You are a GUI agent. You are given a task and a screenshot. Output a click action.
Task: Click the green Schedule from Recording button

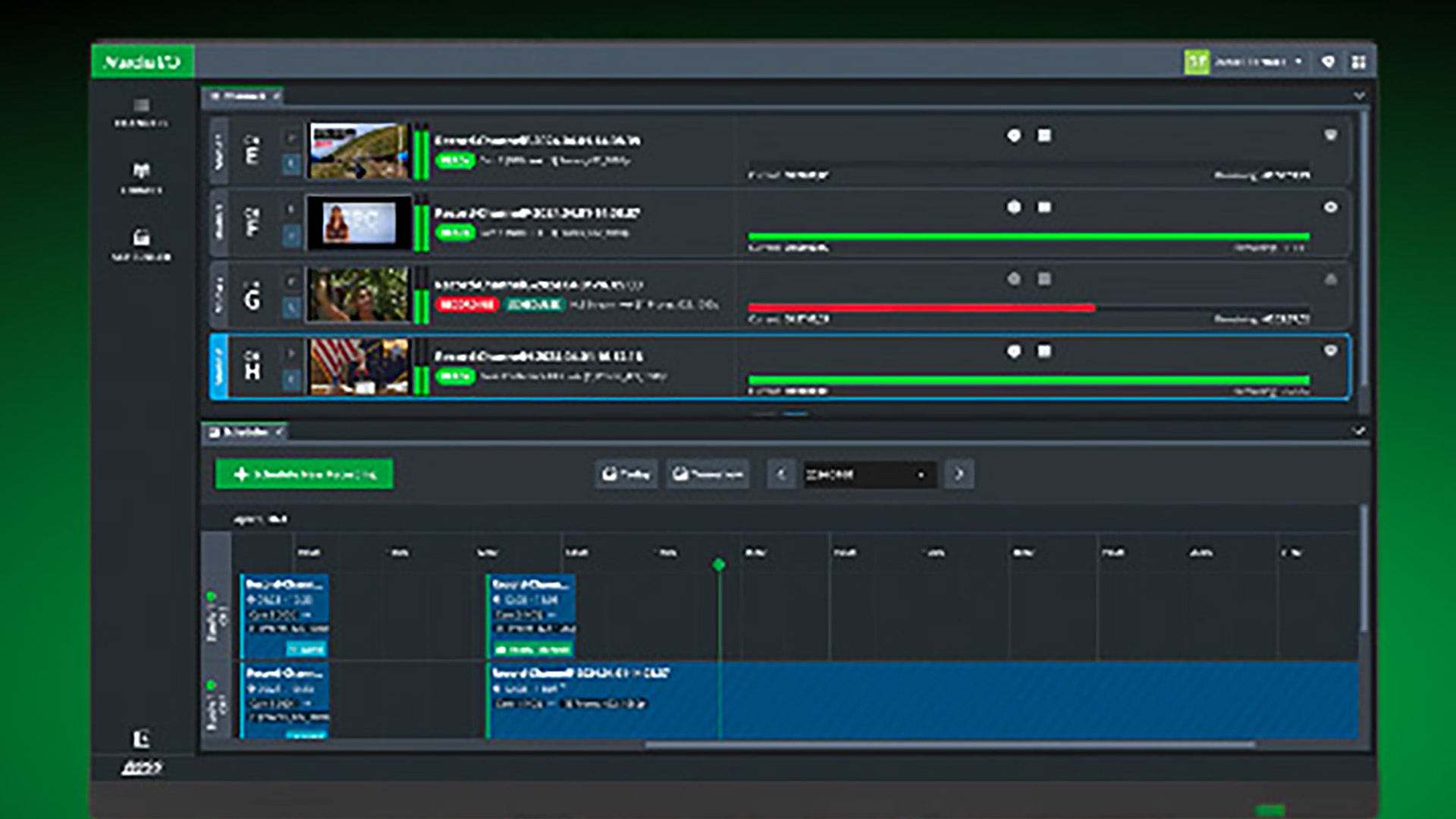[x=303, y=473]
